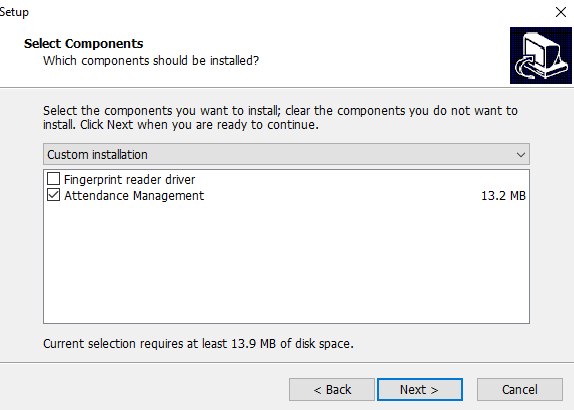574x410 pixels.
Task: Open the Custom installation combo box
Action: tap(286, 154)
